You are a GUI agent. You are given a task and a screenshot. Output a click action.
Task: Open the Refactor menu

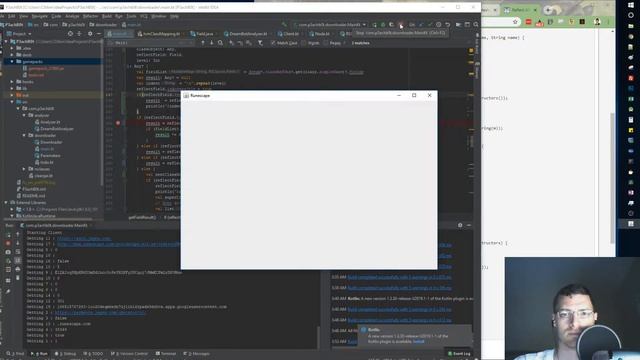(90, 16)
